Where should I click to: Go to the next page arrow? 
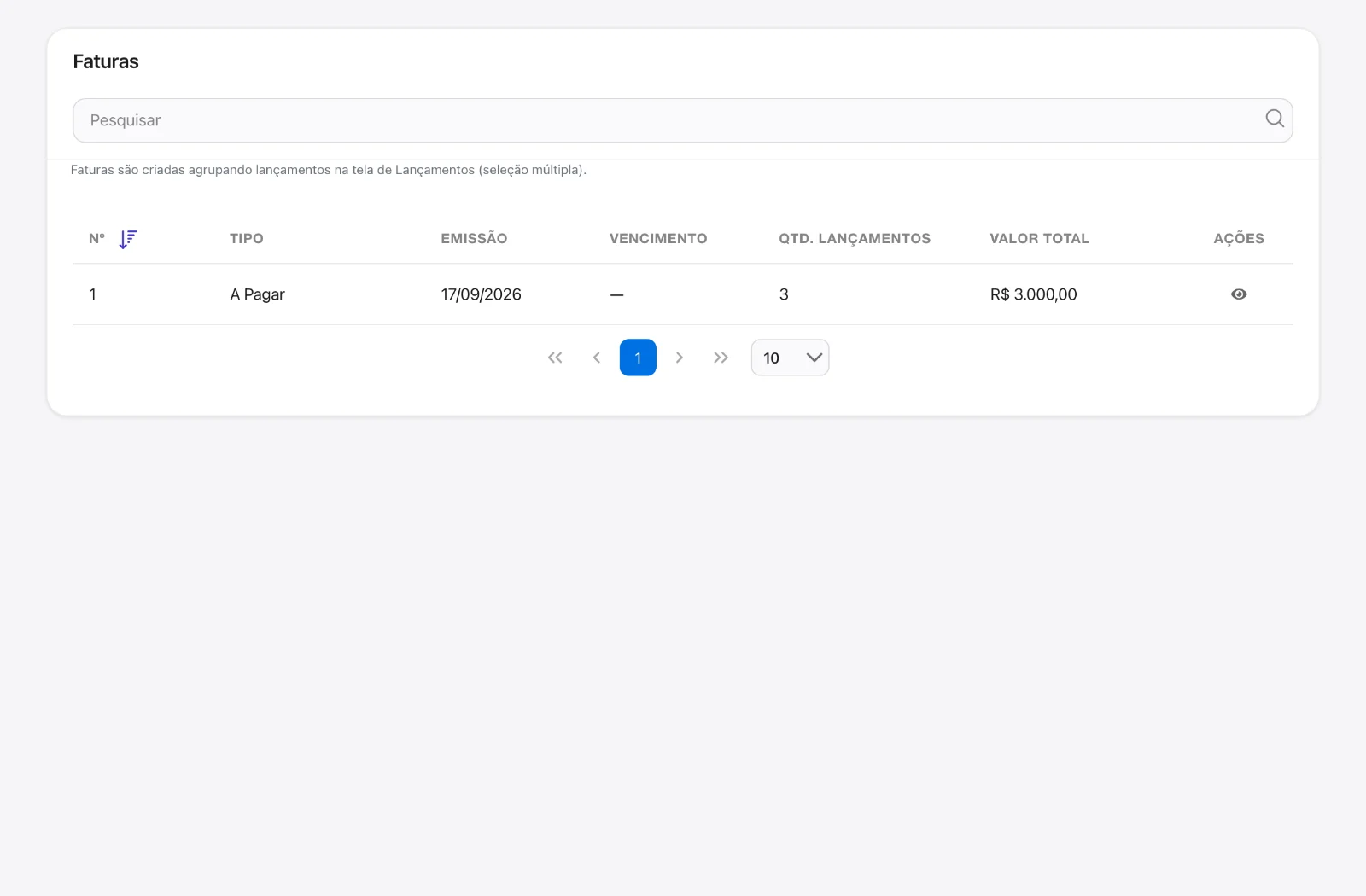pos(680,358)
